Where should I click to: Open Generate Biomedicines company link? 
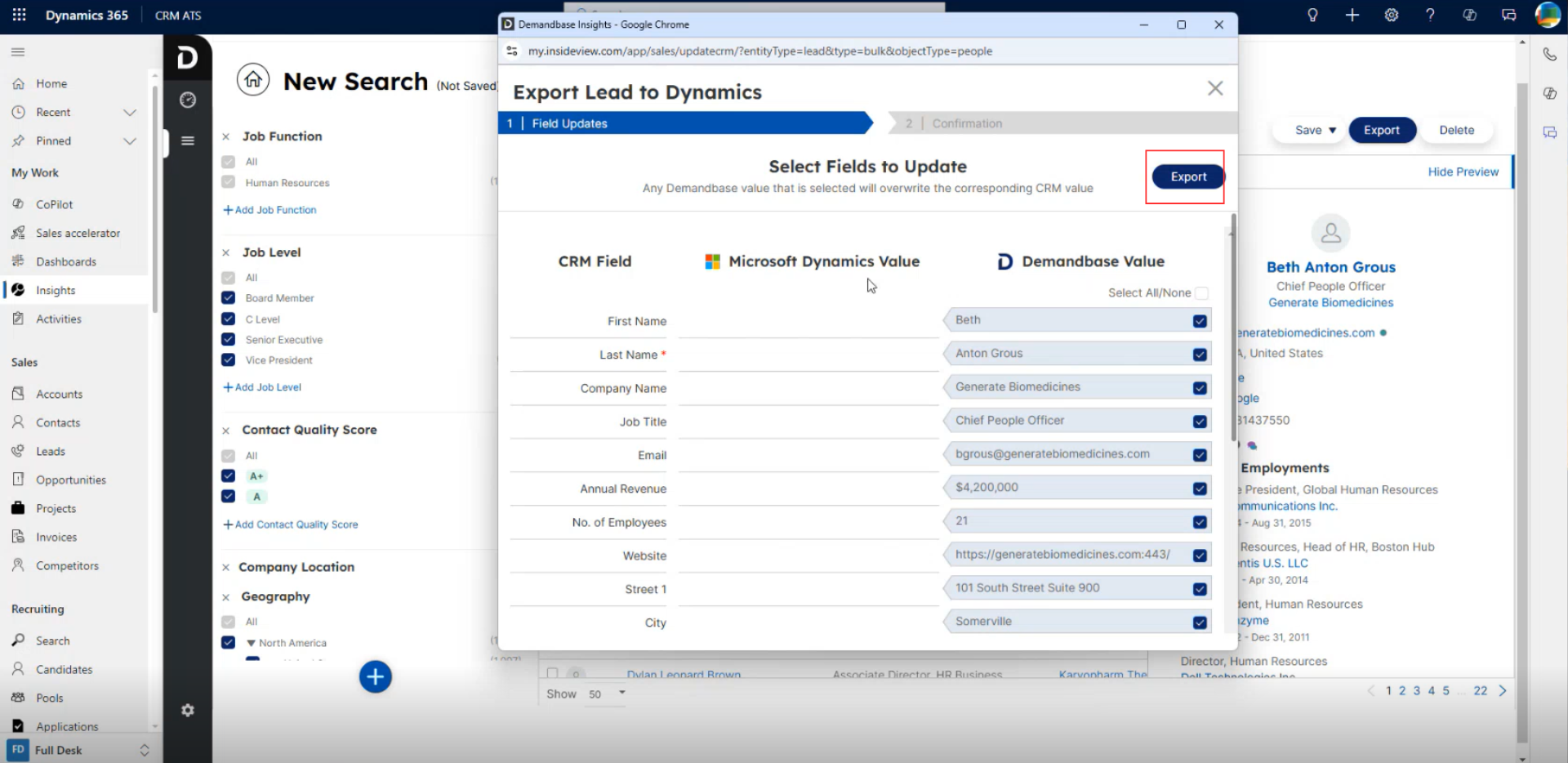click(x=1330, y=302)
